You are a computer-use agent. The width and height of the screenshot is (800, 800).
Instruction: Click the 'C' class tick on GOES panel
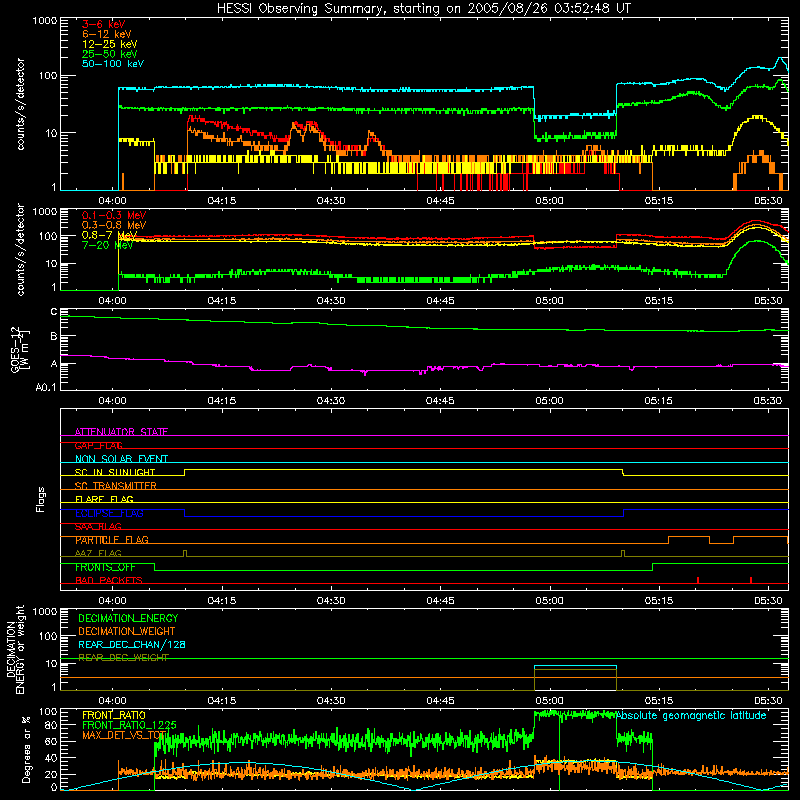coord(54,312)
